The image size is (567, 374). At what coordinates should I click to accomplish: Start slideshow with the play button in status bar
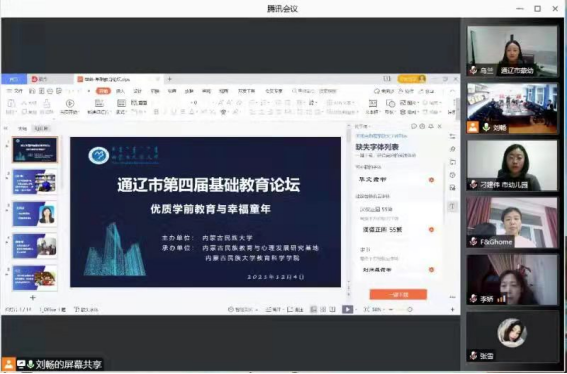coord(347,309)
